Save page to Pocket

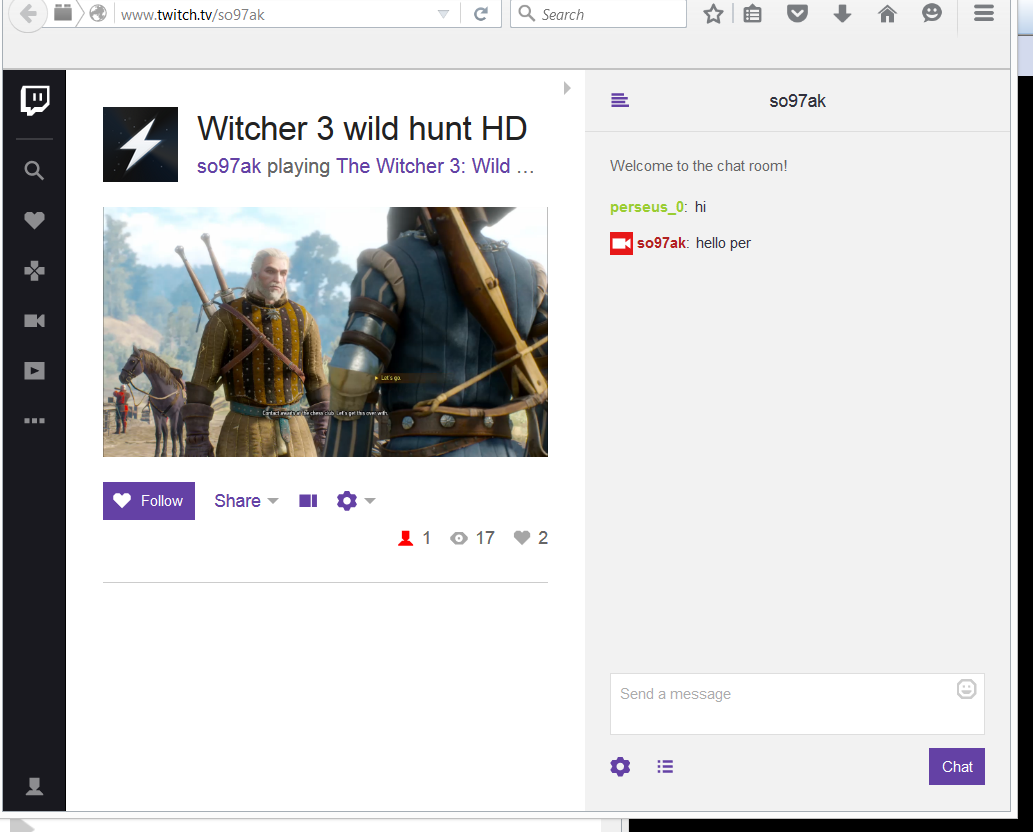click(x=797, y=14)
